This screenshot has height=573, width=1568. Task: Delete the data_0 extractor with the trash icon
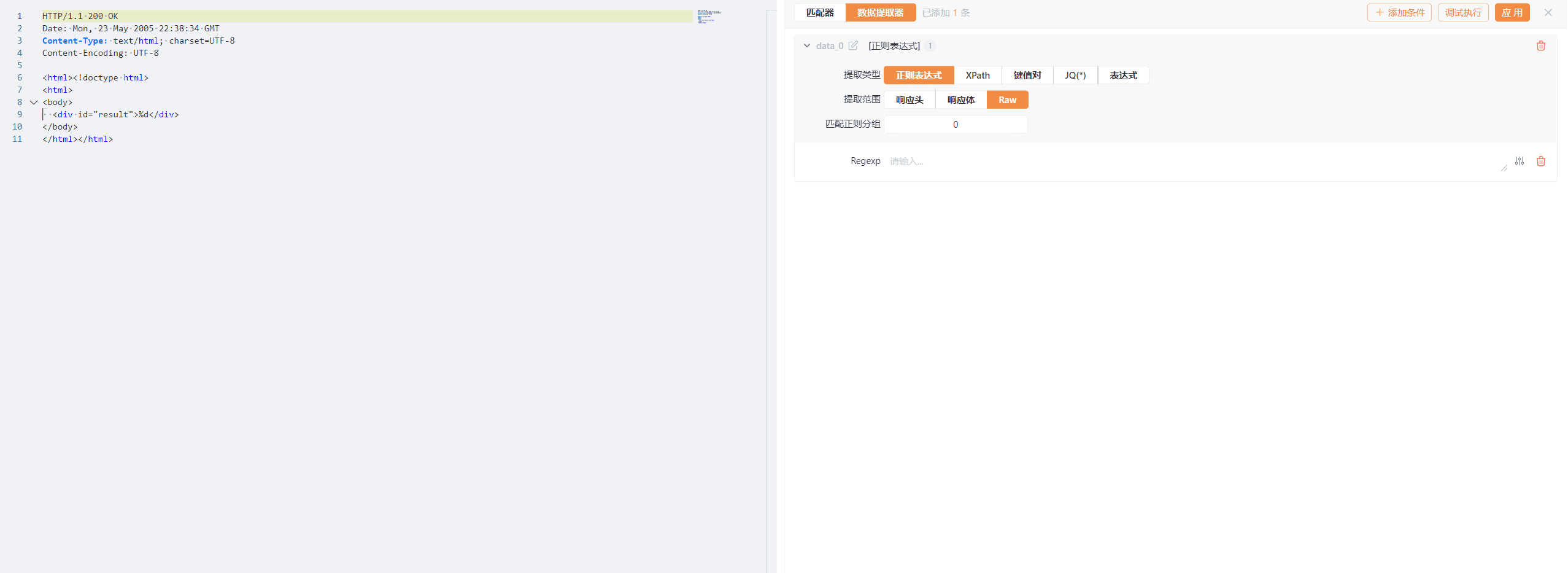click(x=1540, y=46)
